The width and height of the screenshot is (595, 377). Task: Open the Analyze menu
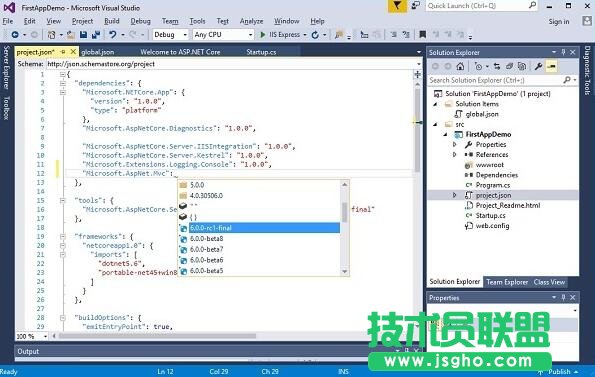click(x=251, y=21)
